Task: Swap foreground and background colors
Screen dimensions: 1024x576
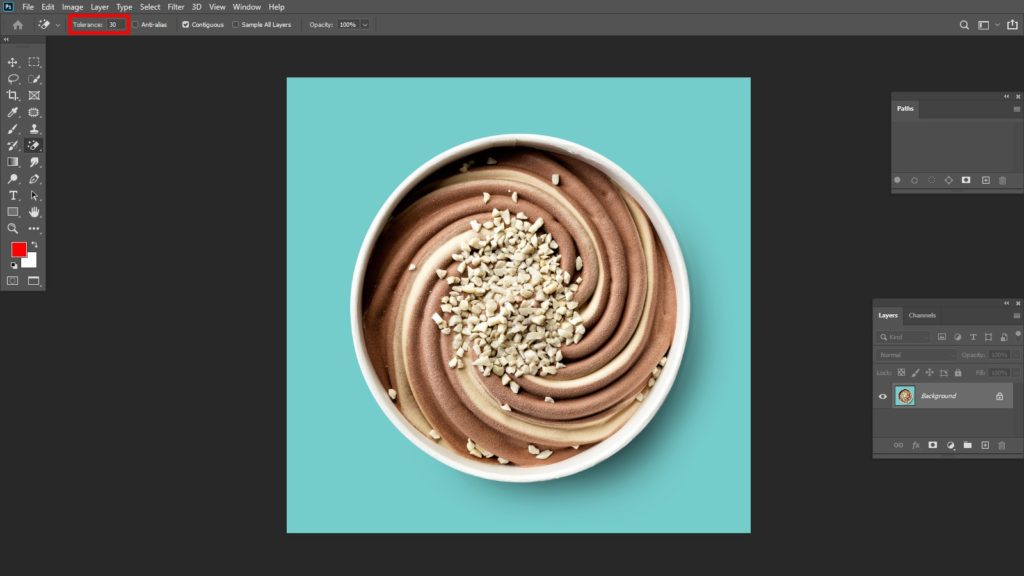Action: click(35, 245)
